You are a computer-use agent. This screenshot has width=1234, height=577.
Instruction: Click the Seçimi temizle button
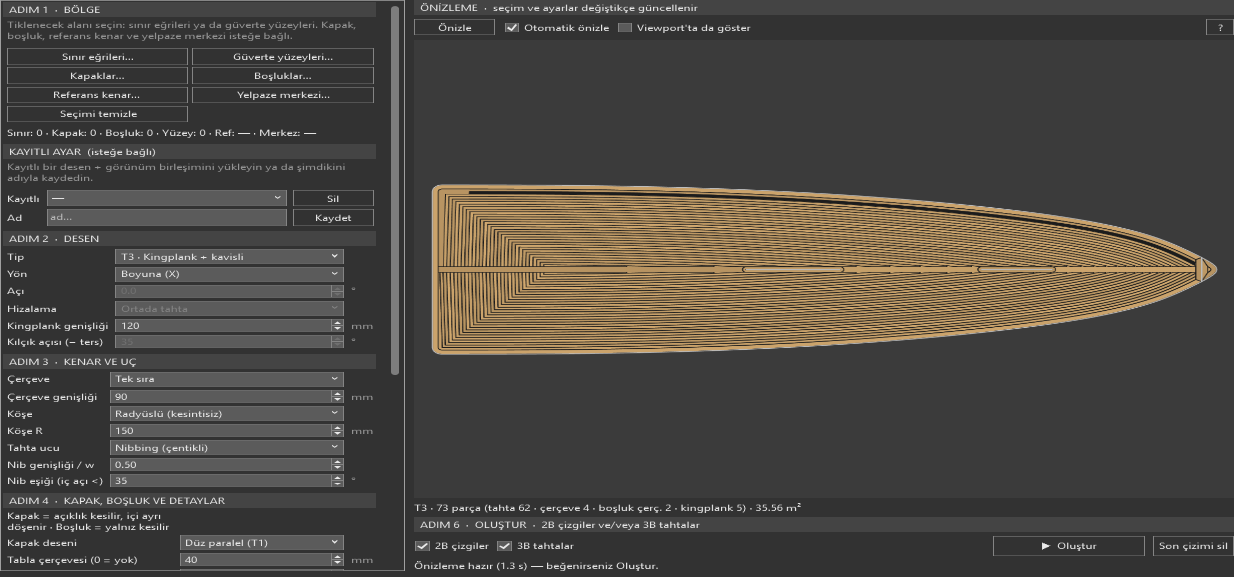coord(97,114)
